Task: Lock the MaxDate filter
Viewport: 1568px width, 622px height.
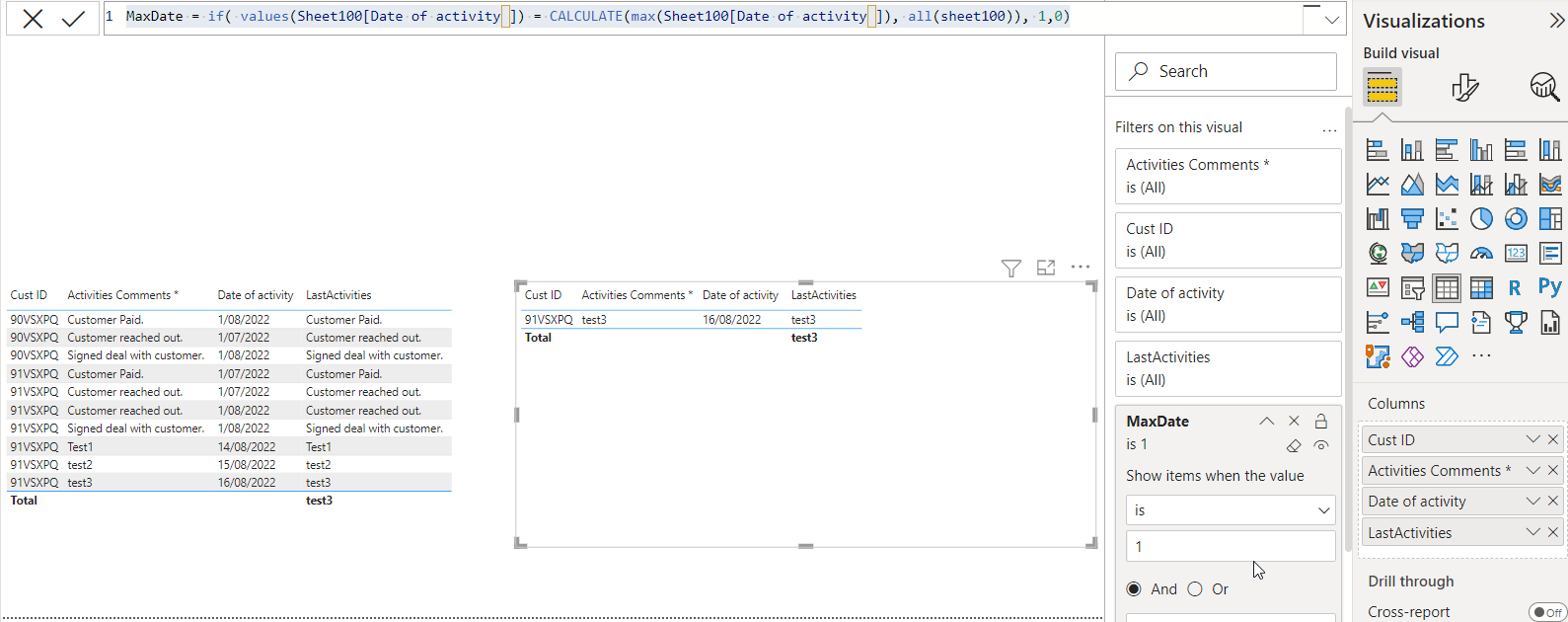Action: [1321, 422]
